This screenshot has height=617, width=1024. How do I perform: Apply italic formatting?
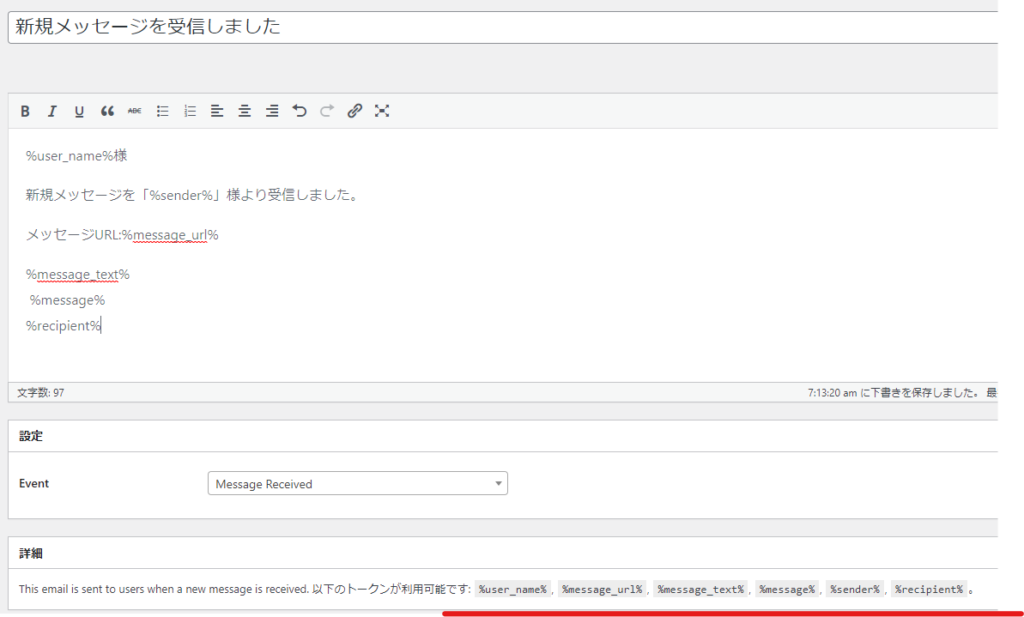click(52, 111)
